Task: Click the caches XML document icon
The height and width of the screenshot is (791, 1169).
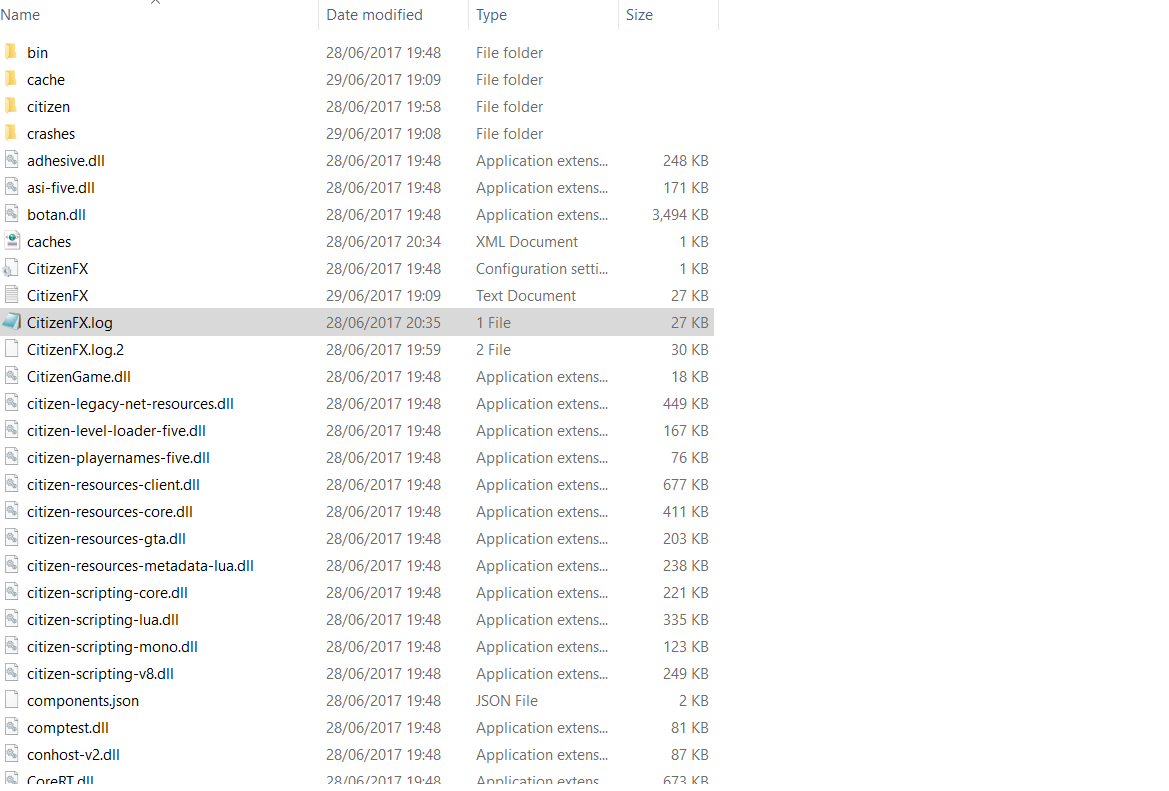Action: tap(11, 240)
